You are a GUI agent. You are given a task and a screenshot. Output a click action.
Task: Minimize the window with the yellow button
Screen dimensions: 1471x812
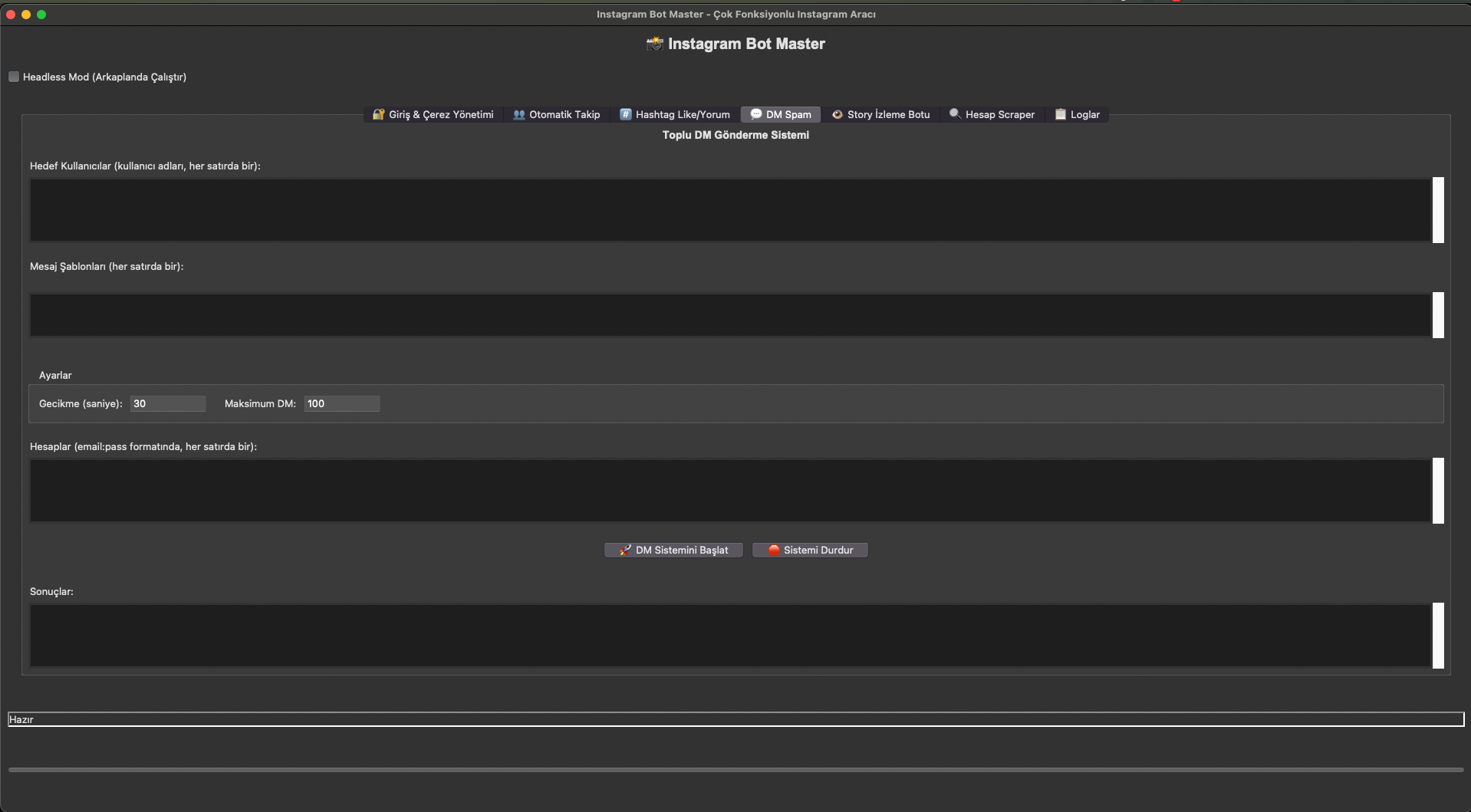coord(26,15)
